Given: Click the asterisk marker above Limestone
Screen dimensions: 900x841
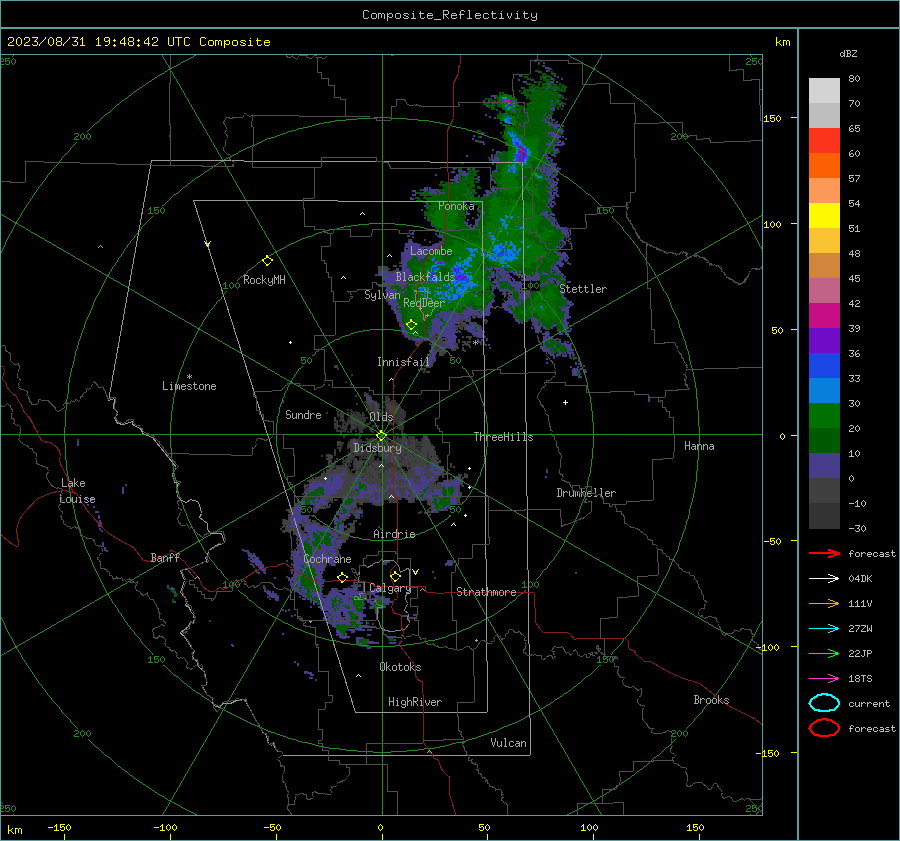Looking at the screenshot, I should [x=189, y=377].
